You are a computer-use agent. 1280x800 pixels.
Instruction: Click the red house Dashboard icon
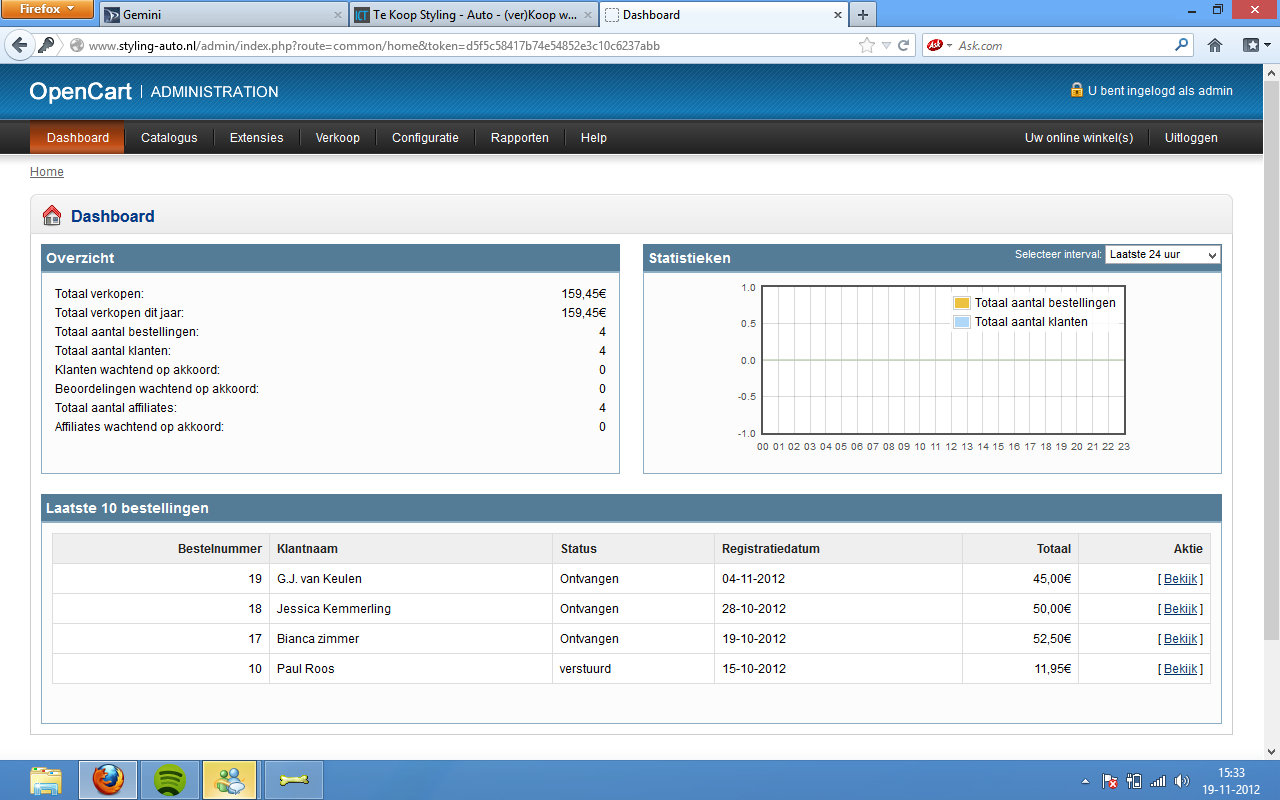coord(52,216)
